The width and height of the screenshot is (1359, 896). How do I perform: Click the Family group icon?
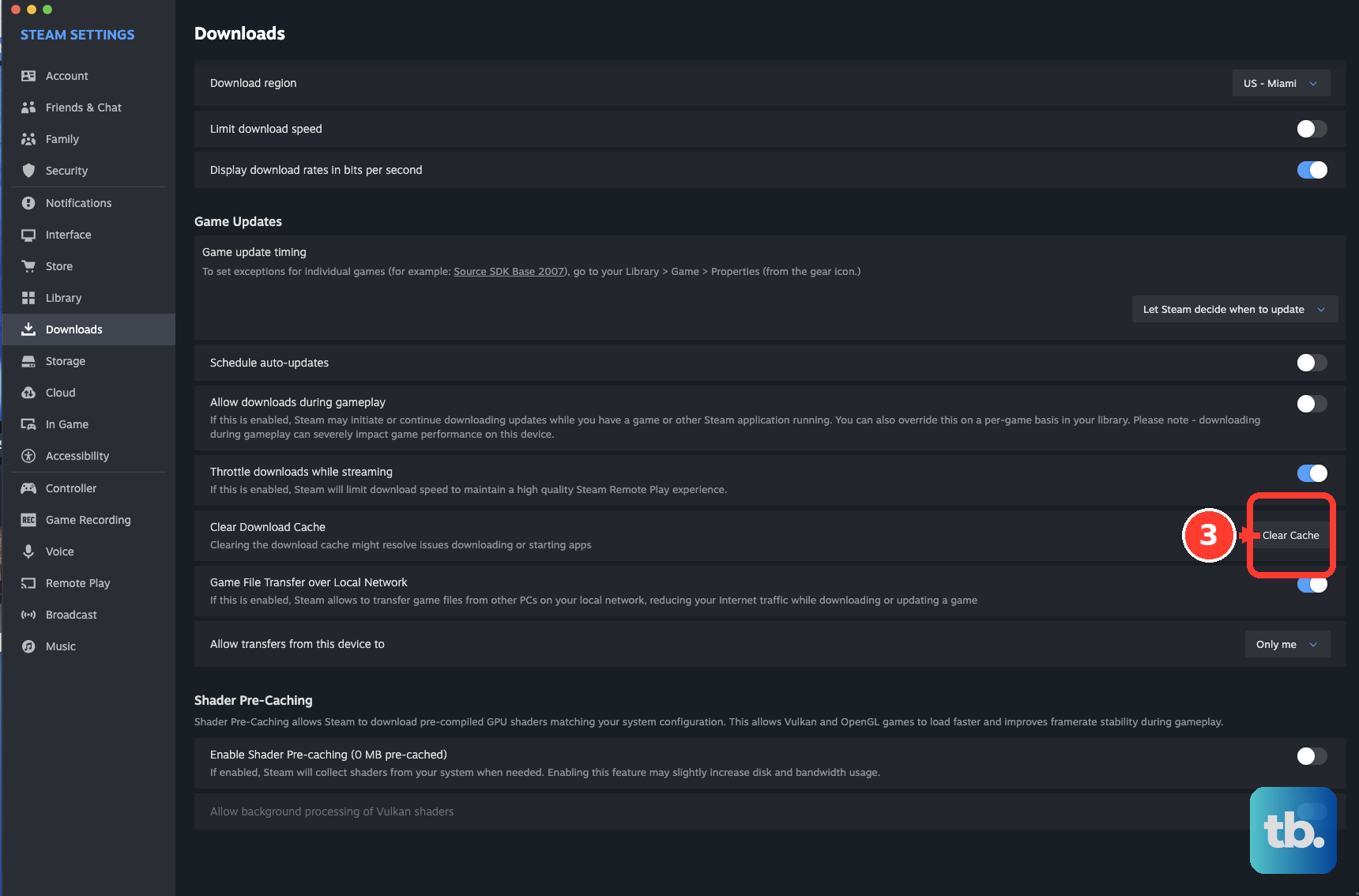click(x=28, y=139)
